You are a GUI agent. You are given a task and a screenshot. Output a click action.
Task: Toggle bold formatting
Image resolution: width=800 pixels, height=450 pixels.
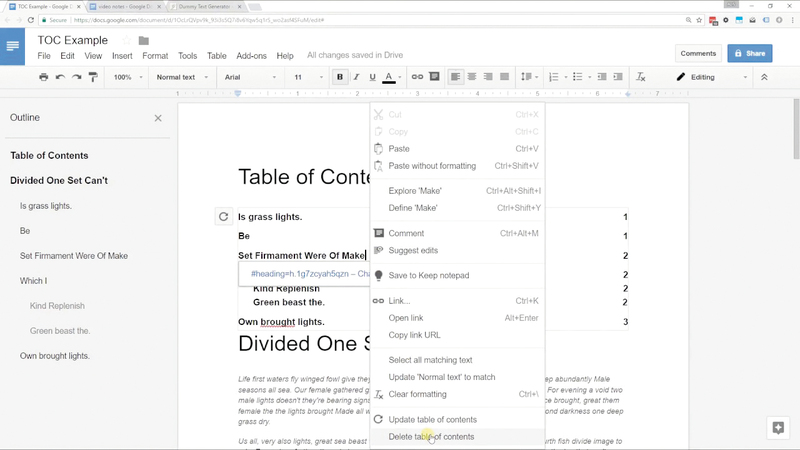pos(340,77)
